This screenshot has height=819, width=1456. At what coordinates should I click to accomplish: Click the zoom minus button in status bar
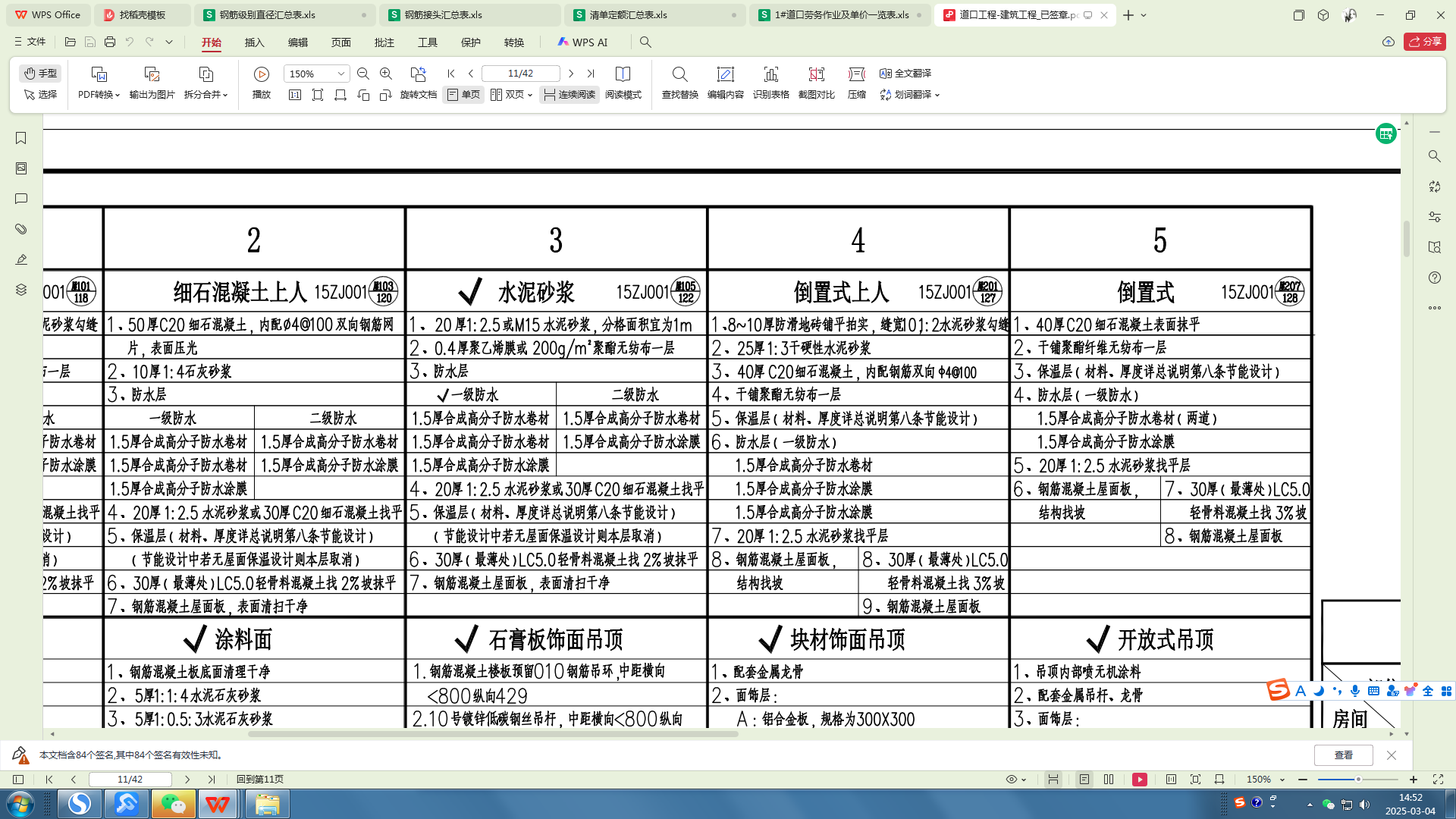coord(1303,780)
